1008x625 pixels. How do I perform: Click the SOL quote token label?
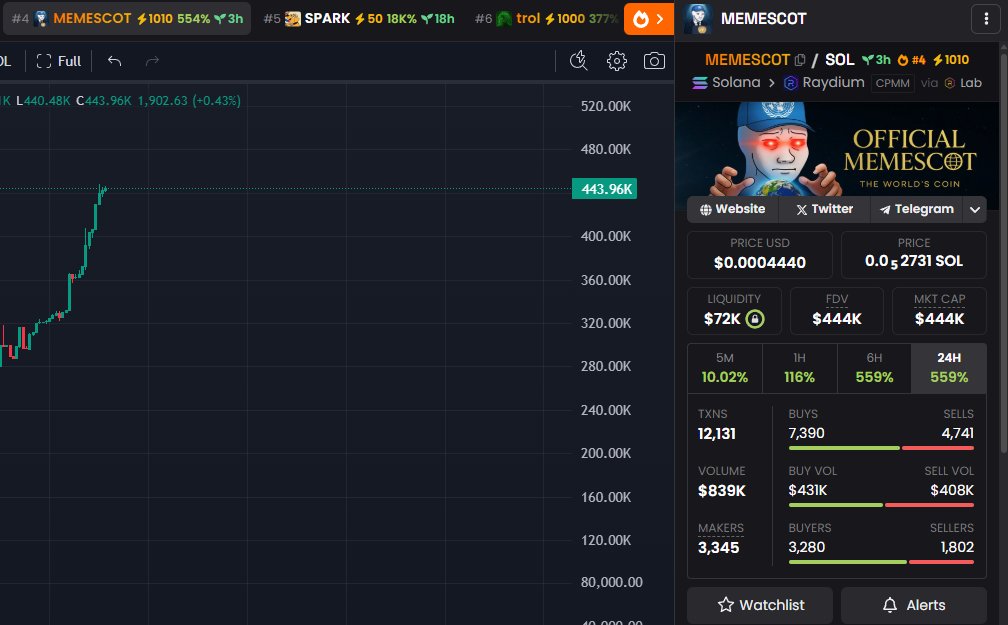[x=840, y=60]
